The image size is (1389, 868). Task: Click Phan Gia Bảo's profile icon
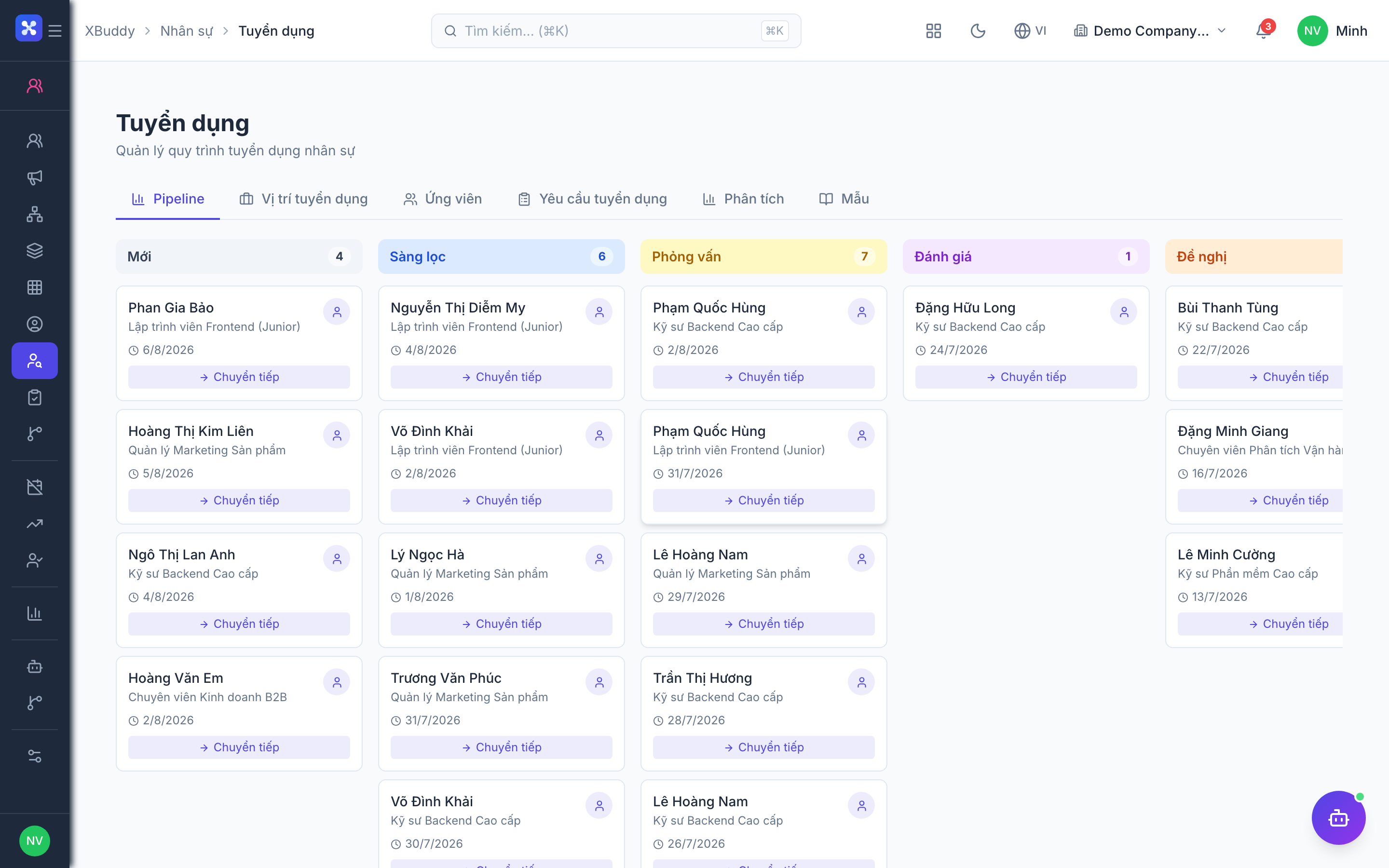click(x=337, y=312)
